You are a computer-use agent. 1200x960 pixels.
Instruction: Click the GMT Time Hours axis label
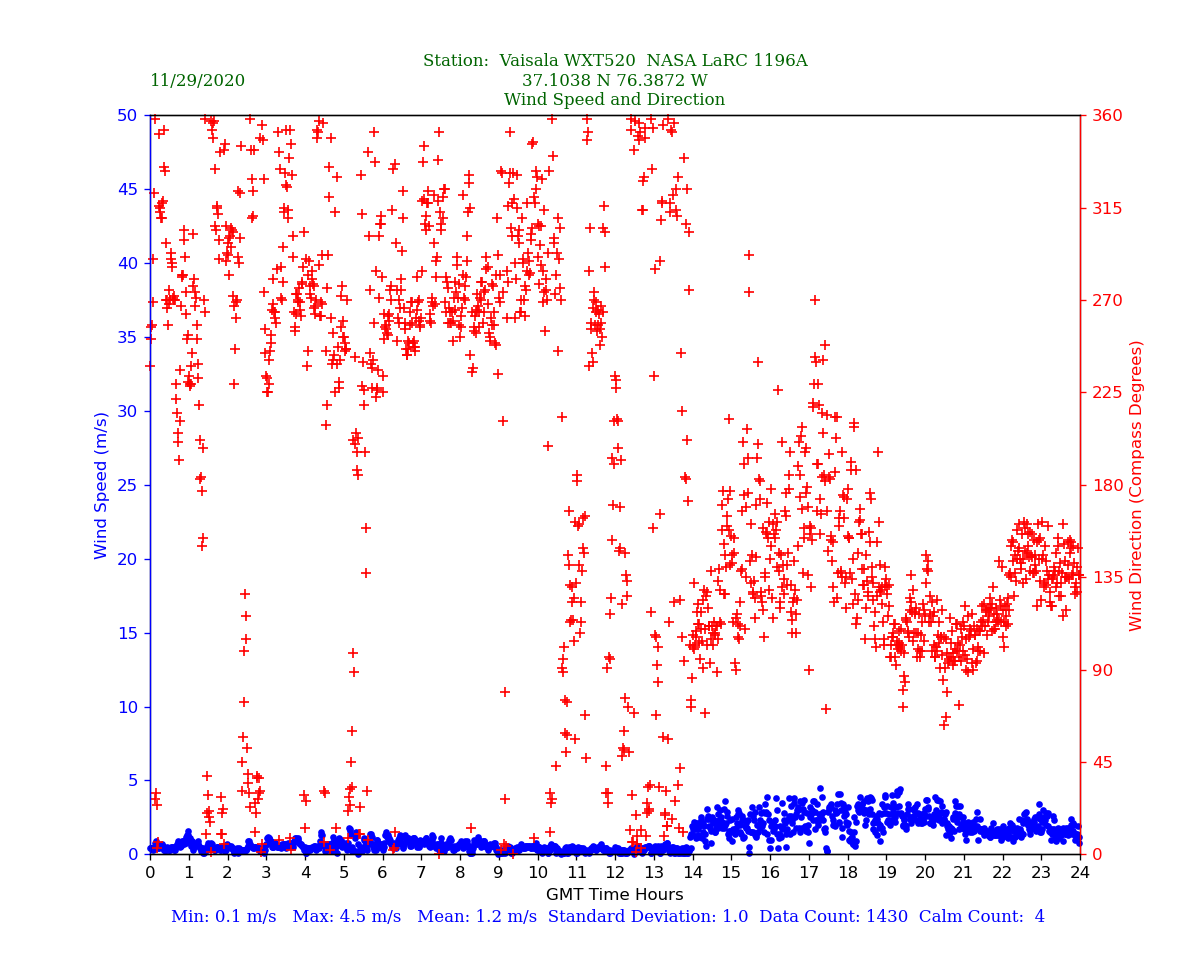[614, 895]
